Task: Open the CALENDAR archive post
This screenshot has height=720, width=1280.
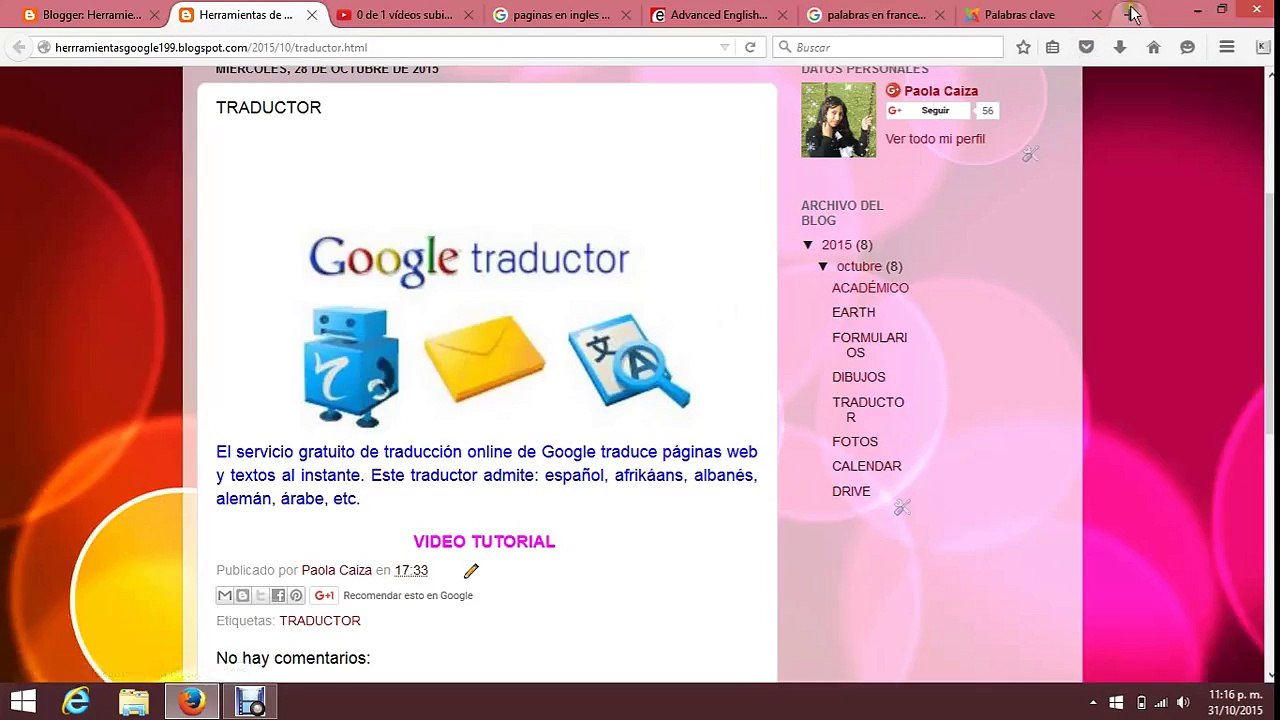Action: [867, 466]
